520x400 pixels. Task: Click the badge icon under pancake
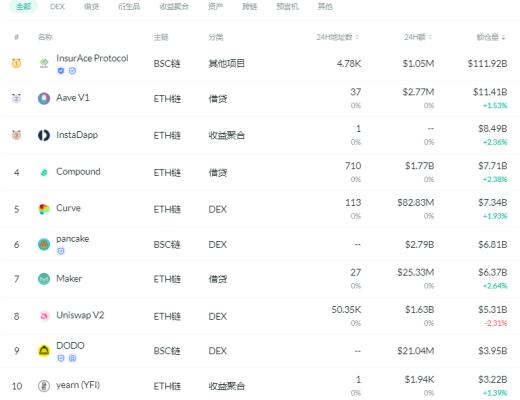click(x=61, y=251)
